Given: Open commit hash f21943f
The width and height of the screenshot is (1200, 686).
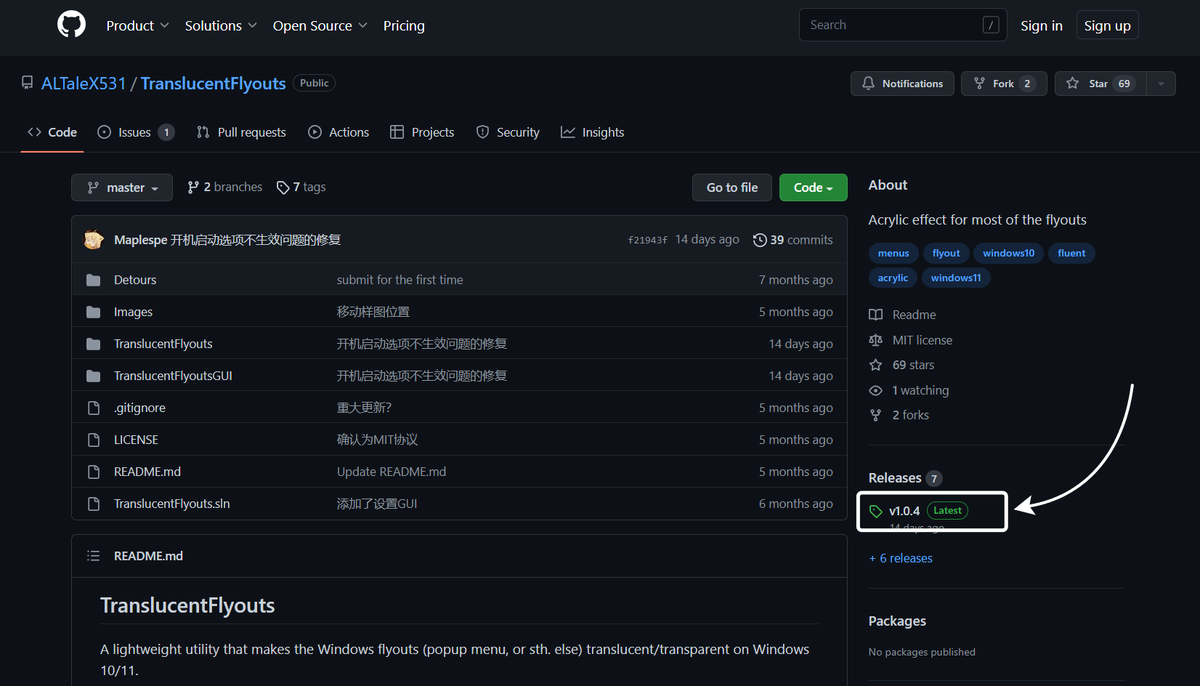Looking at the screenshot, I should (x=647, y=240).
